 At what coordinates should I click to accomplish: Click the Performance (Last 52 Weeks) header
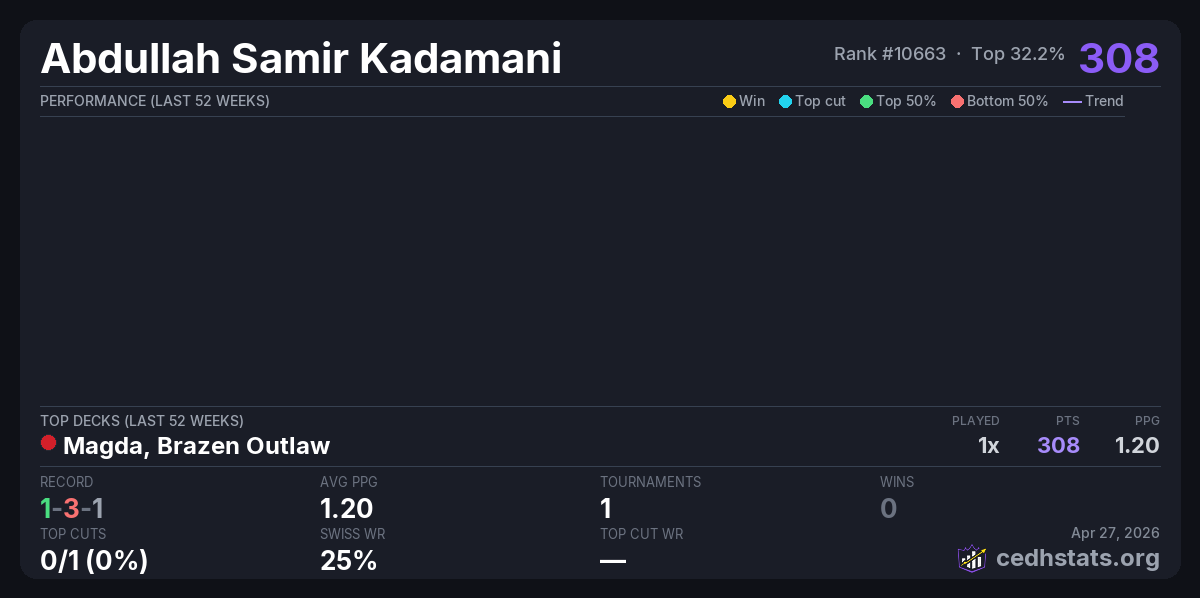click(155, 101)
